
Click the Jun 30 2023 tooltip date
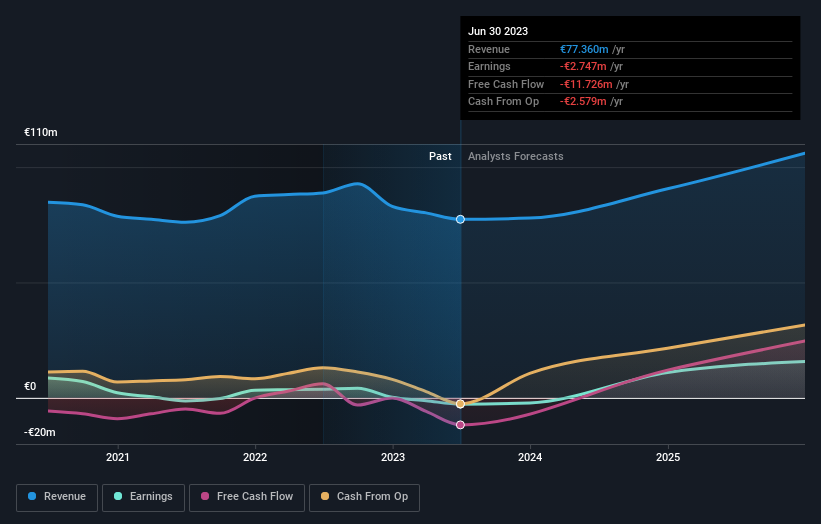tap(498, 31)
